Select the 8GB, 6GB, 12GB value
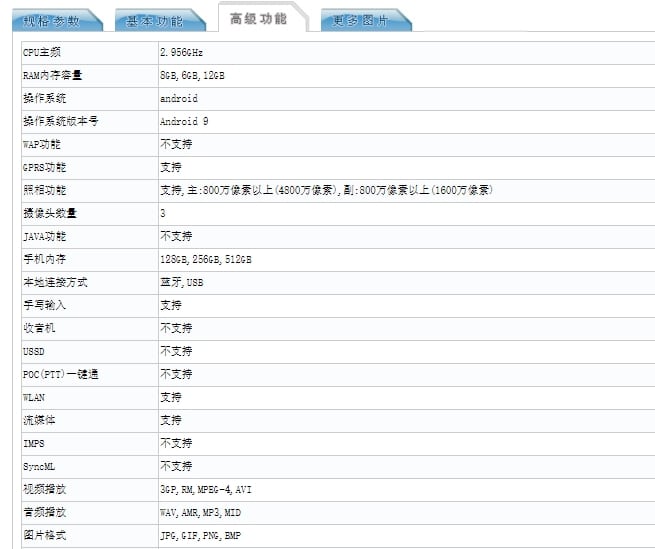The height and width of the screenshot is (549, 655). point(192,76)
